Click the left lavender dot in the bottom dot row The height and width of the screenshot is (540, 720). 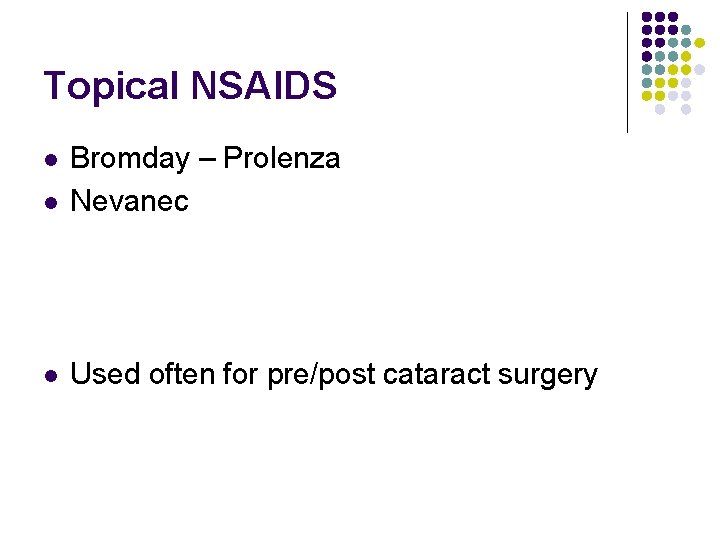pos(660,109)
